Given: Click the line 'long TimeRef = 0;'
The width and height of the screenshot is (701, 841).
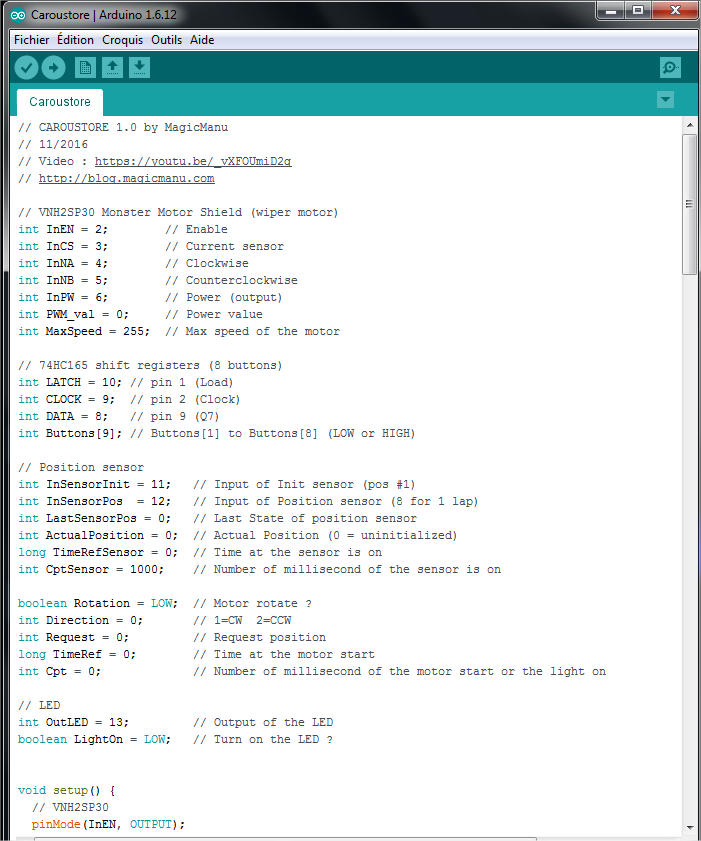Looking at the screenshot, I should tap(77, 654).
